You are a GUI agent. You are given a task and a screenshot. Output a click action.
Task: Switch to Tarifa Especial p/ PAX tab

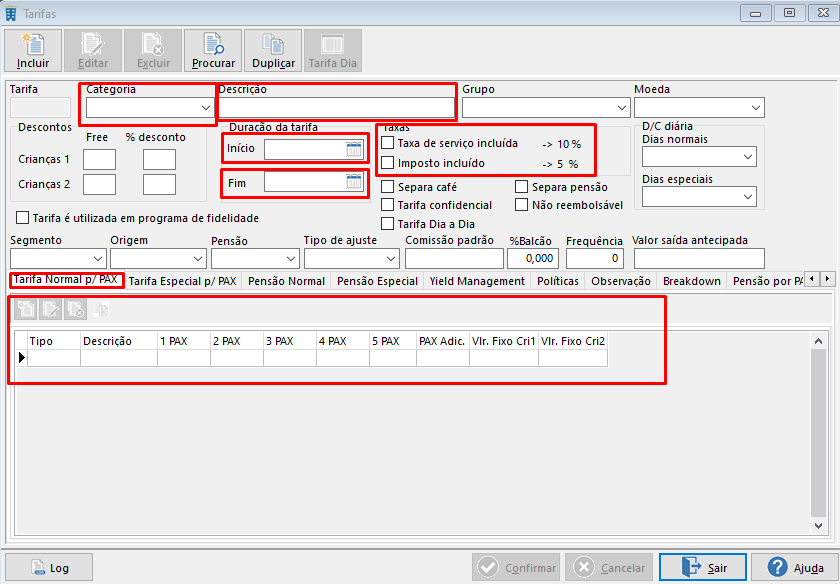(x=183, y=281)
